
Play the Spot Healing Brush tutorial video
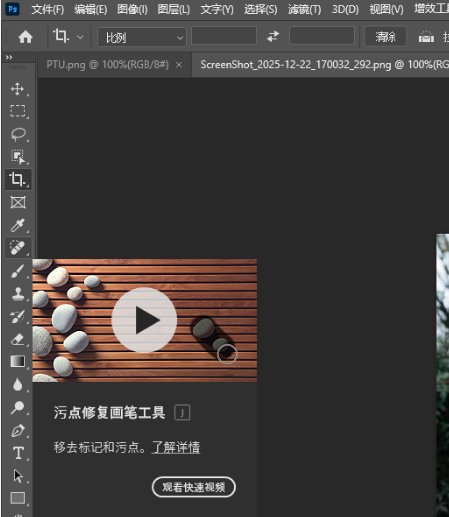(144, 320)
